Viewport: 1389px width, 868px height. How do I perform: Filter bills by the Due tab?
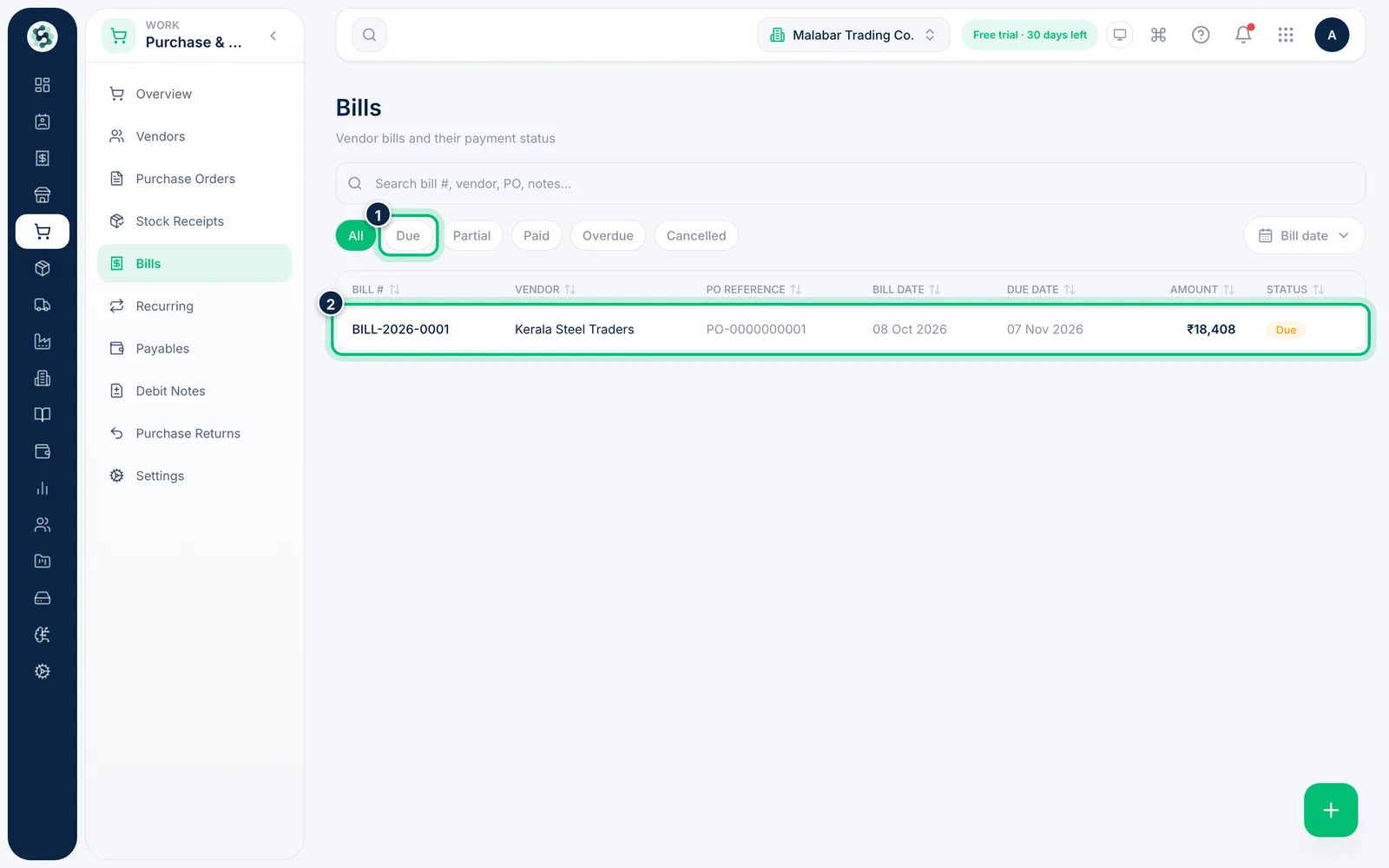coord(408,235)
